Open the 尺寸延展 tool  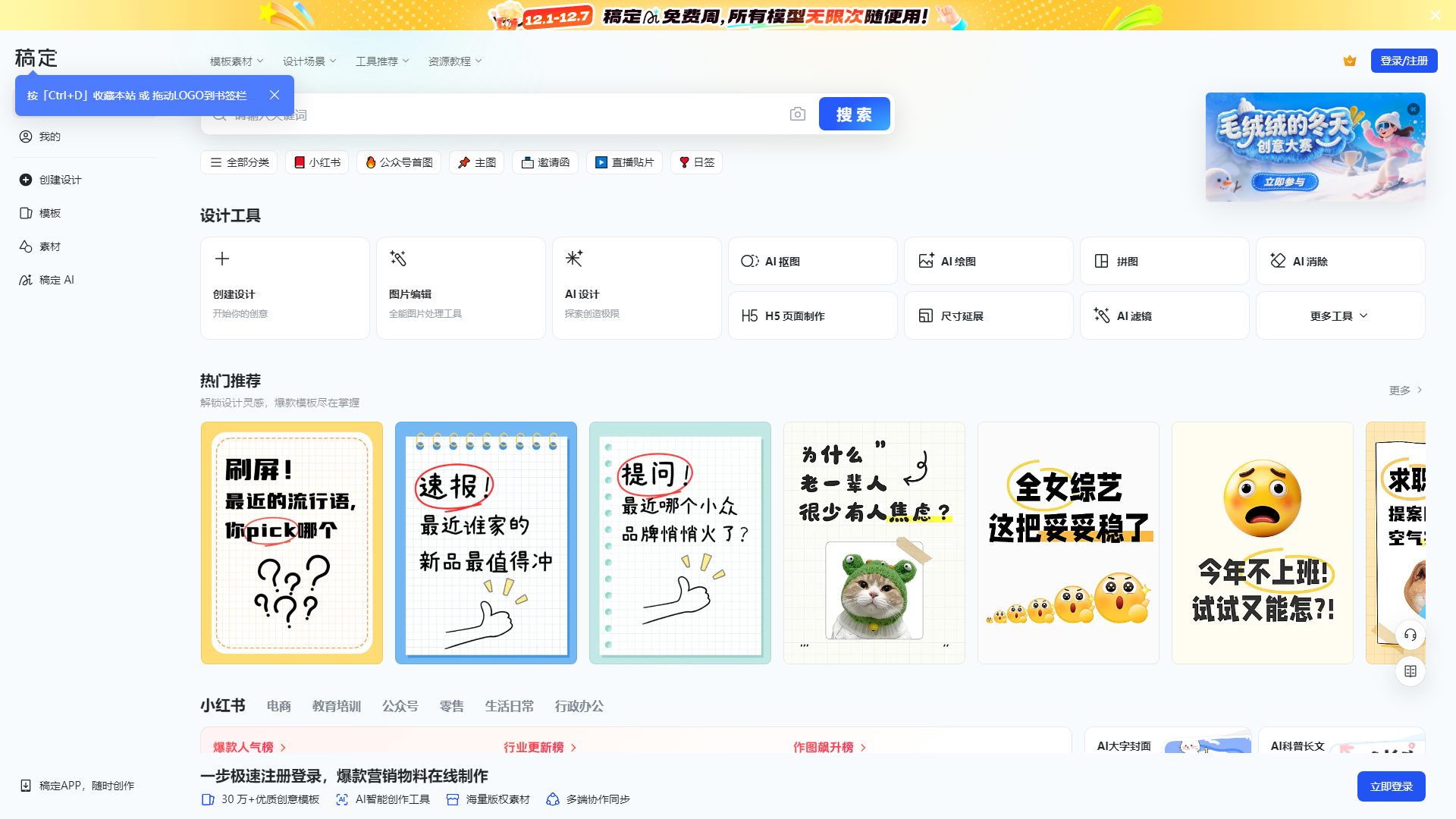coord(987,315)
